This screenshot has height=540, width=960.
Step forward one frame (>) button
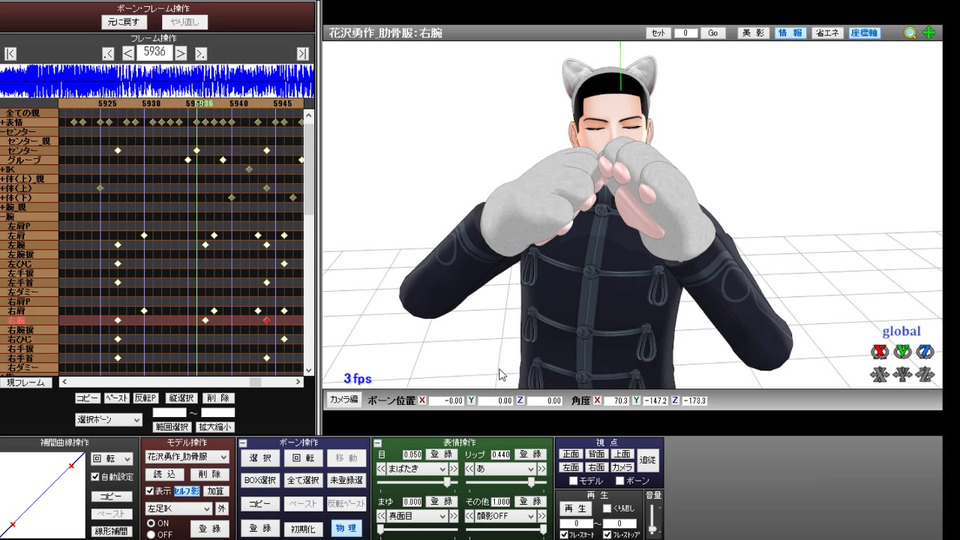click(181, 54)
